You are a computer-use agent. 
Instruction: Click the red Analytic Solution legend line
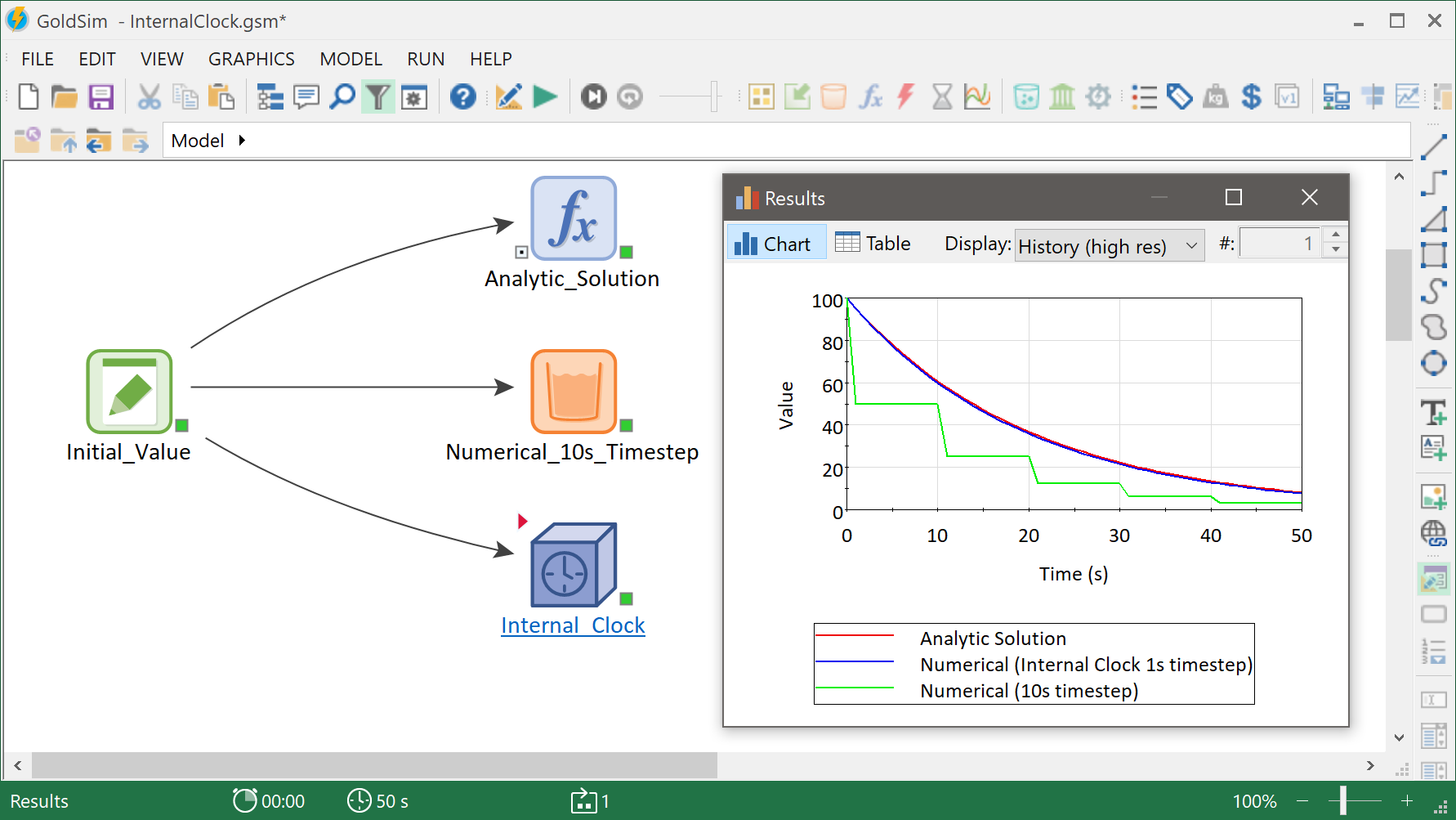855,635
